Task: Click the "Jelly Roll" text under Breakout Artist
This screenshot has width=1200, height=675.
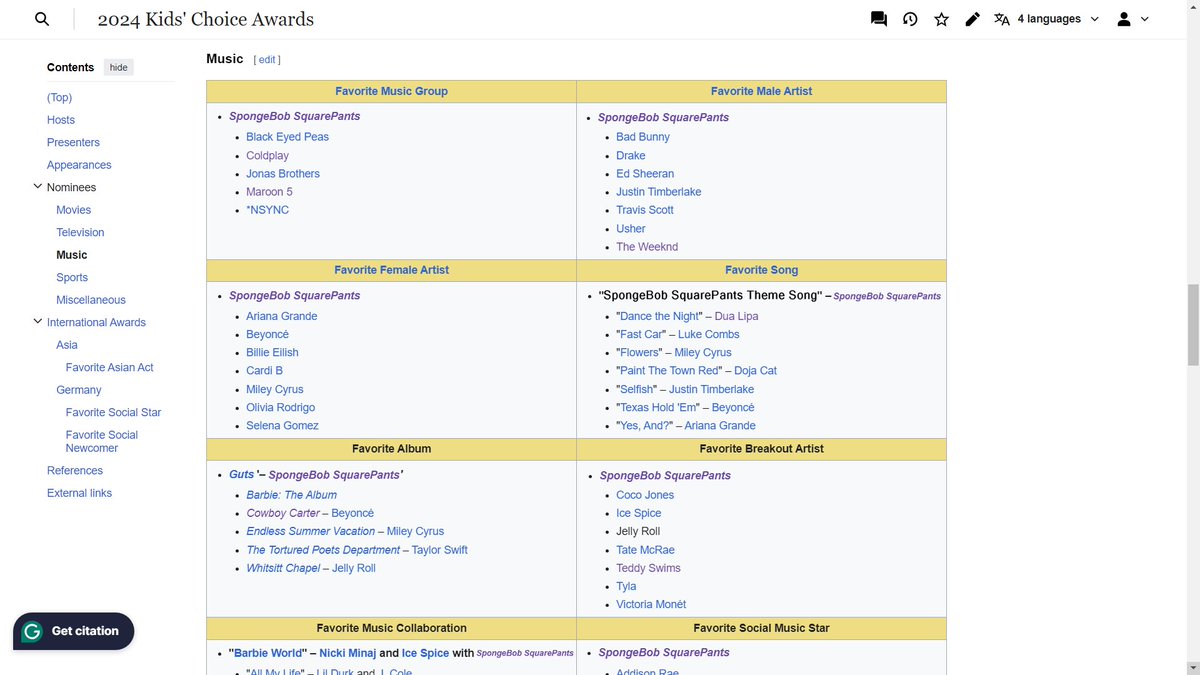Action: pos(638,531)
